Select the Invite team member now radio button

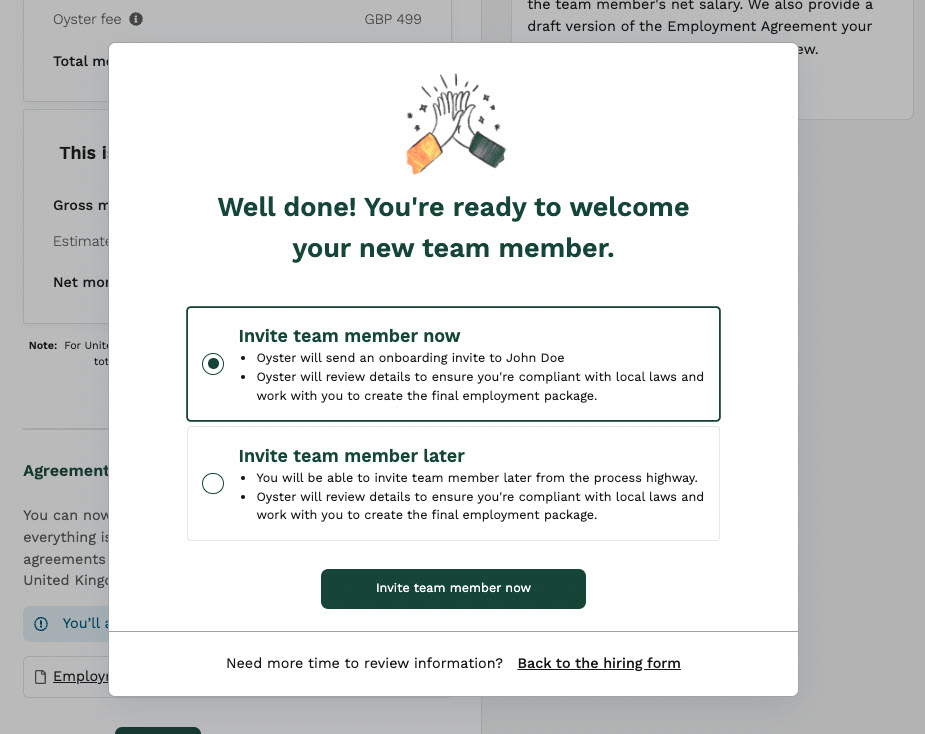(x=213, y=364)
